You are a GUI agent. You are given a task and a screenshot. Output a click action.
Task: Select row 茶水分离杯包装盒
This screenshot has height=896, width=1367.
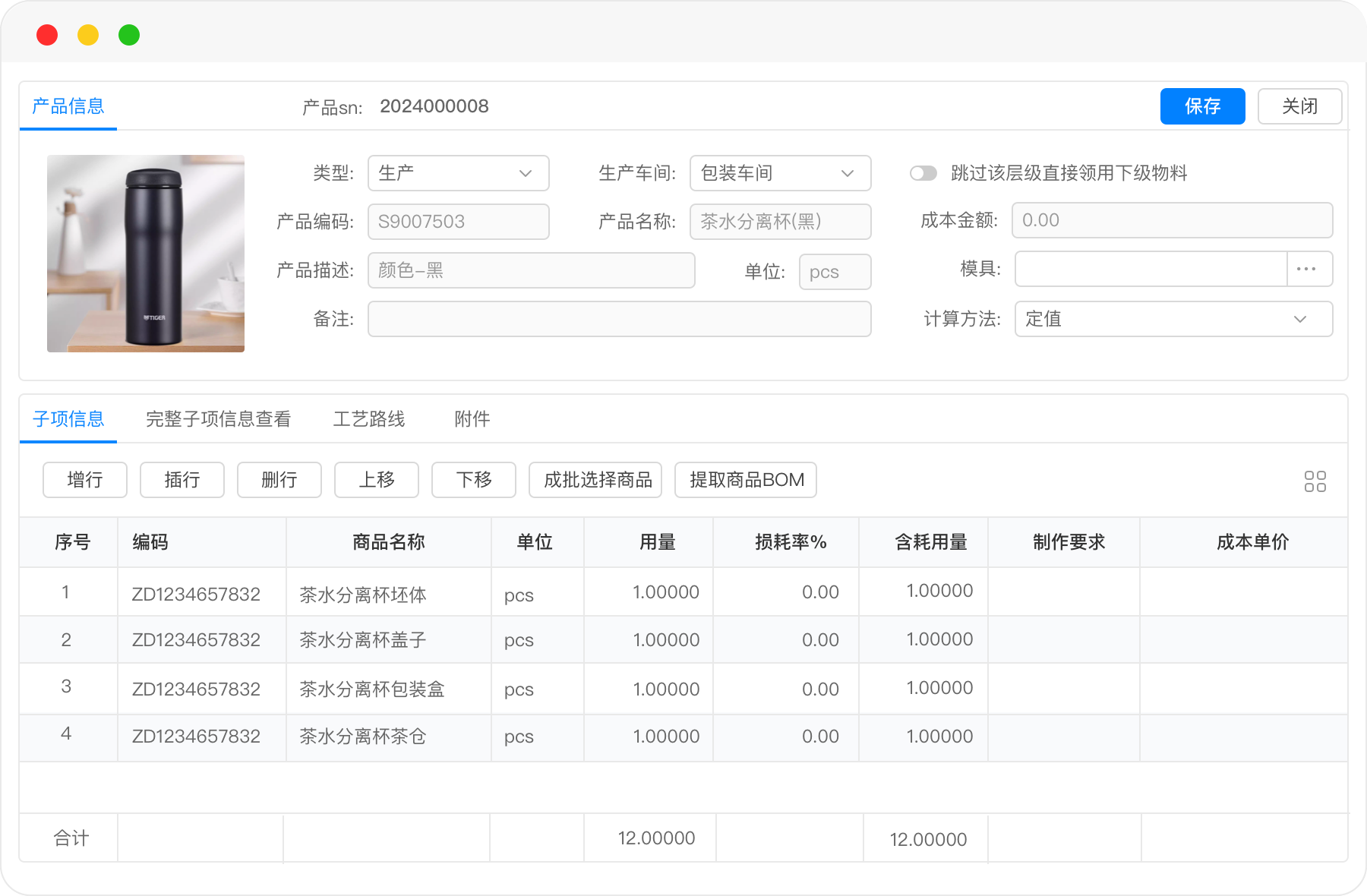pos(683,689)
